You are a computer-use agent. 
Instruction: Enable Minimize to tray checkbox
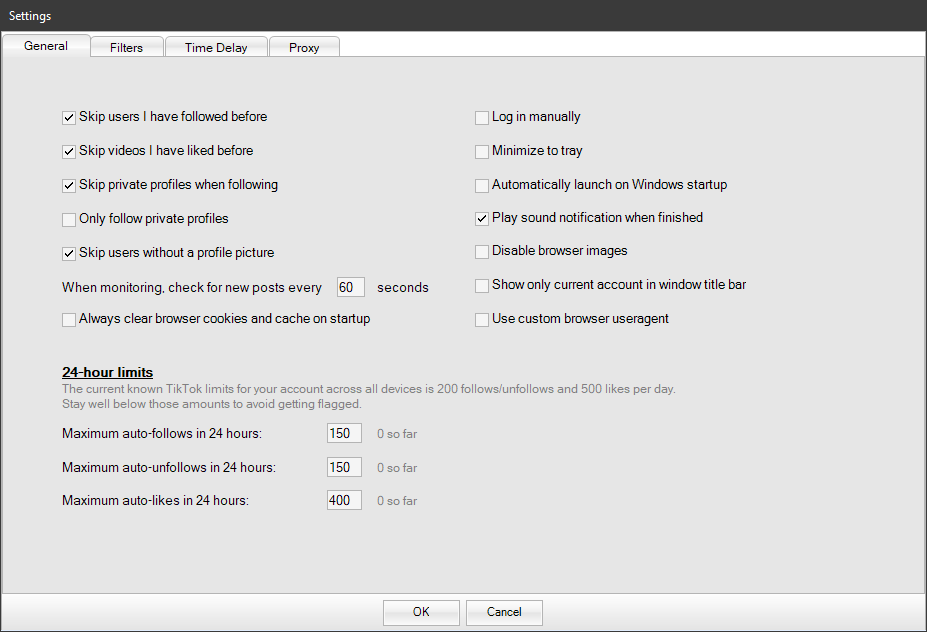[x=482, y=152]
